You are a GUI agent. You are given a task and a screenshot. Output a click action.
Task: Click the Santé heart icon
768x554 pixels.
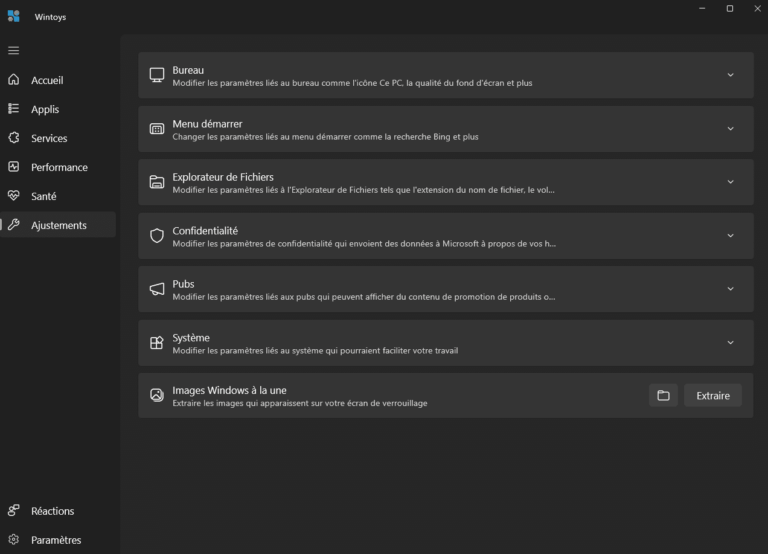coord(13,196)
